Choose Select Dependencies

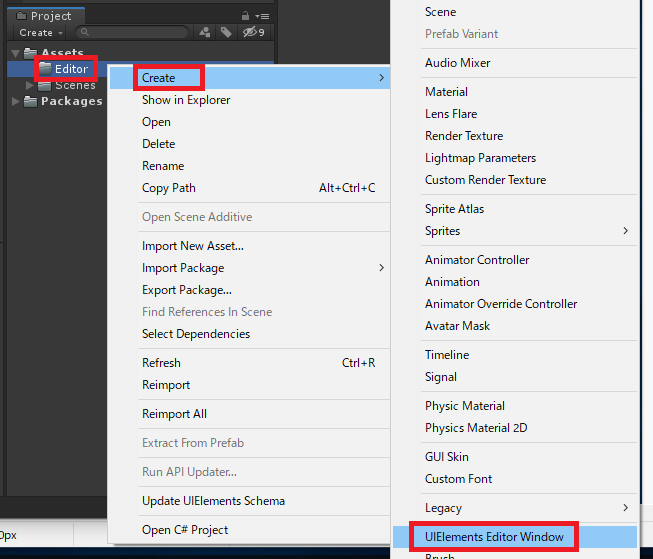(250, 334)
